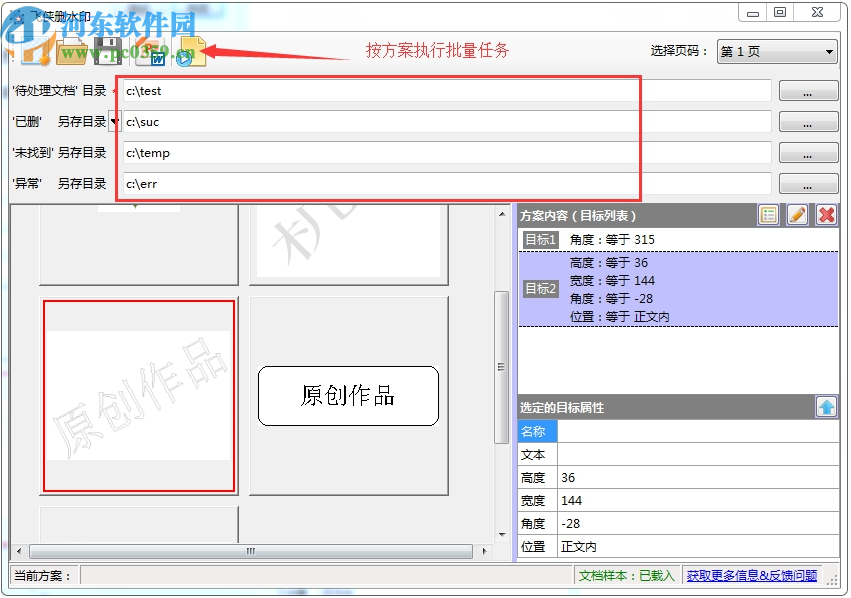The width and height of the screenshot is (851, 598).
Task: Close the 飞侠删水印 window
Action: tap(817, 12)
